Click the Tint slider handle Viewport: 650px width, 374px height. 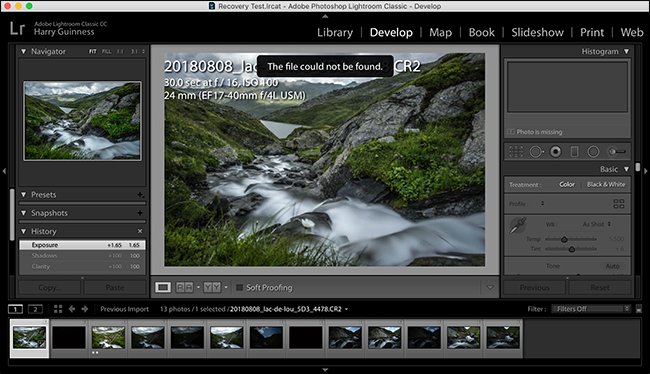[x=571, y=249]
